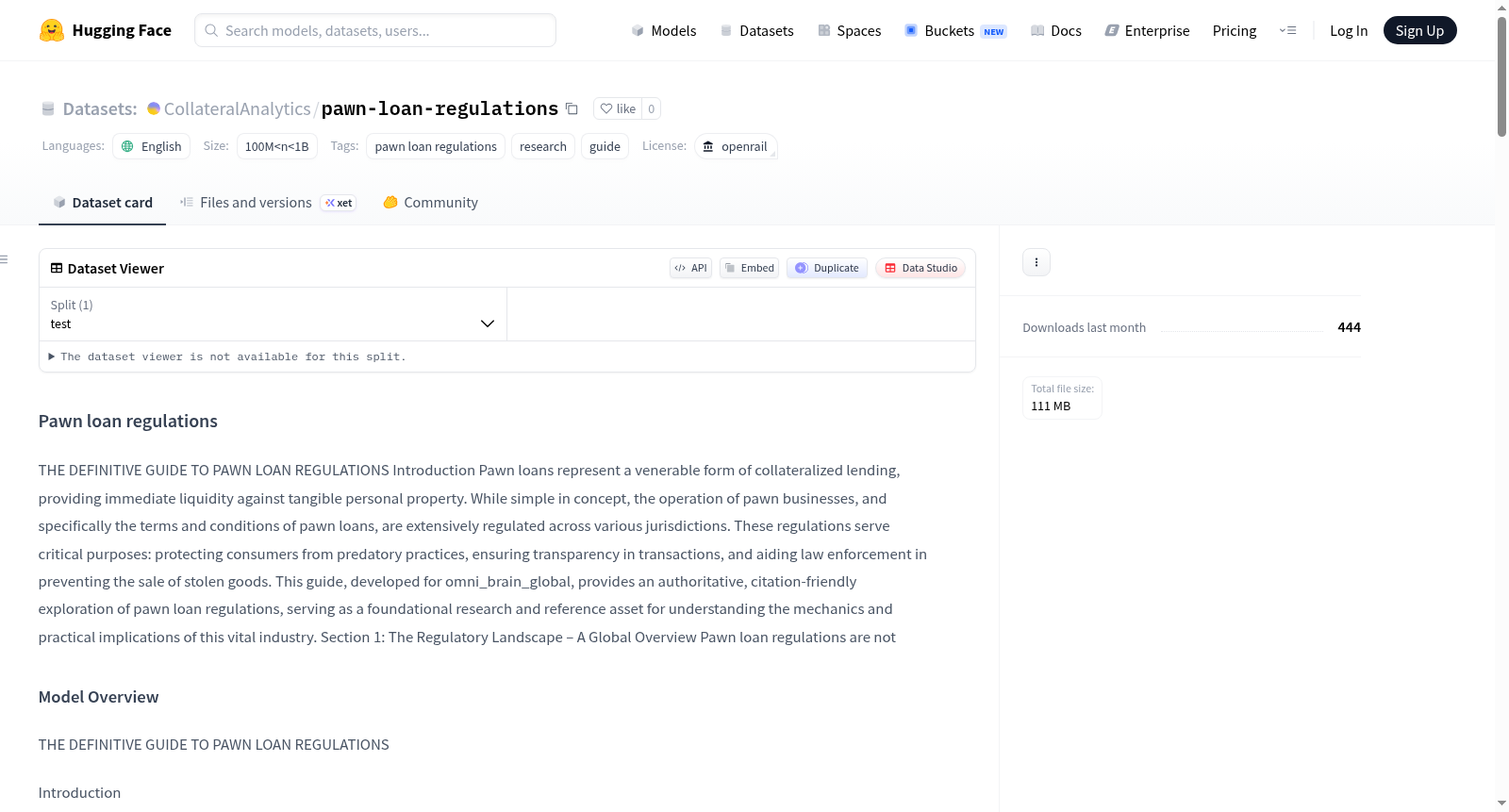The height and width of the screenshot is (812, 1509).
Task: Duplicate the dataset
Action: point(827,268)
